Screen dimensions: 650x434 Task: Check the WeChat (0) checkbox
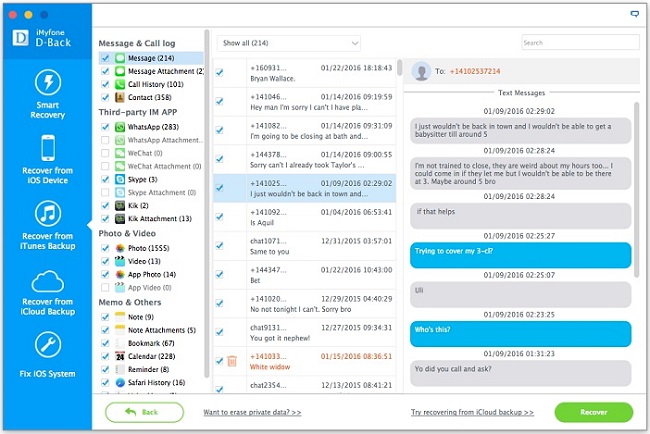click(105, 153)
